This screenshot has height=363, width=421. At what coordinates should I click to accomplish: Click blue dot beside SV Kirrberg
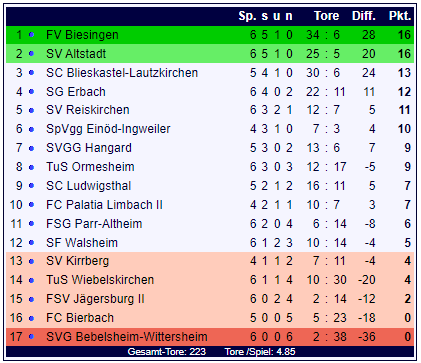pos(32,261)
